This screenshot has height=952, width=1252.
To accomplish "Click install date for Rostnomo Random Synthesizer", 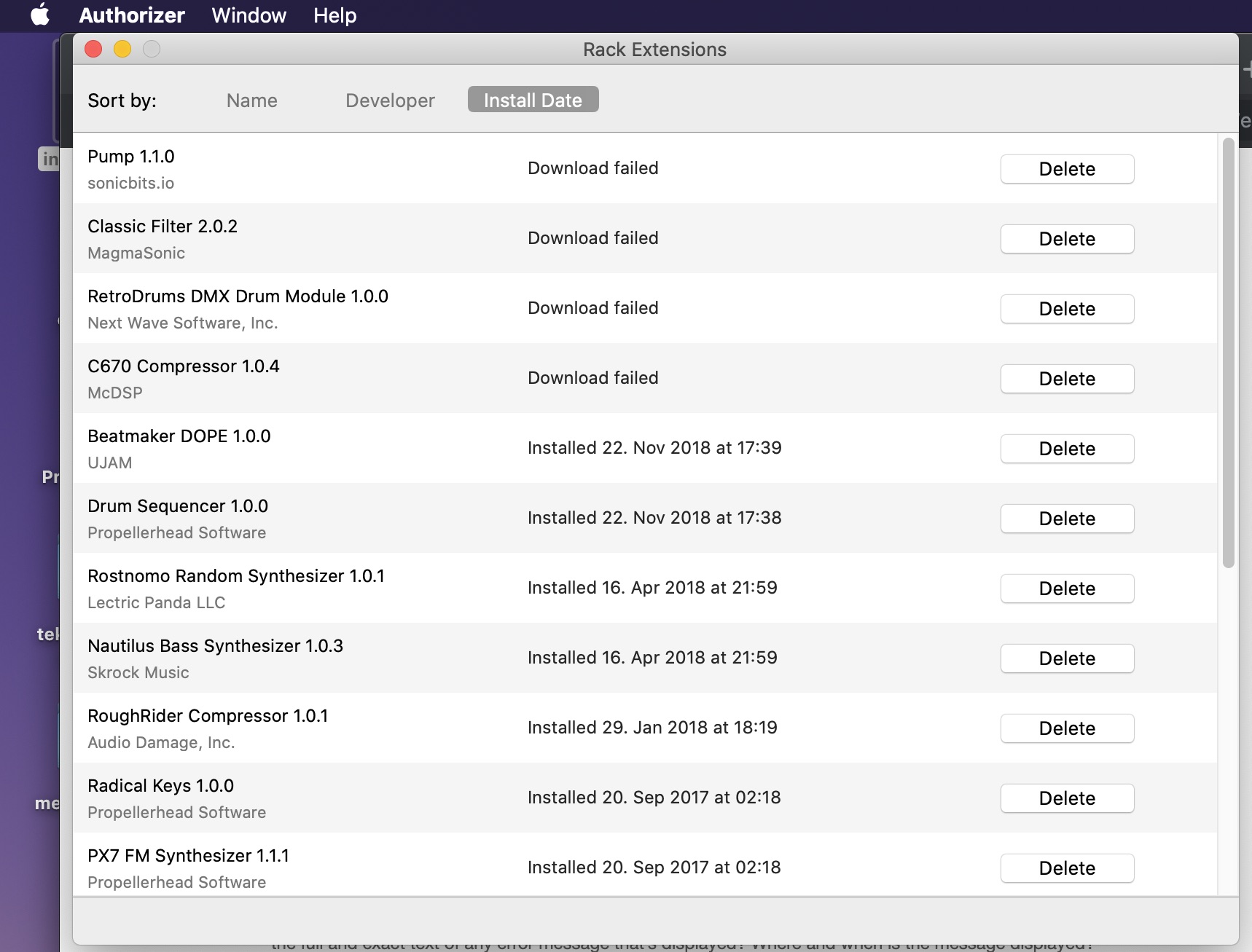I will (652, 588).
